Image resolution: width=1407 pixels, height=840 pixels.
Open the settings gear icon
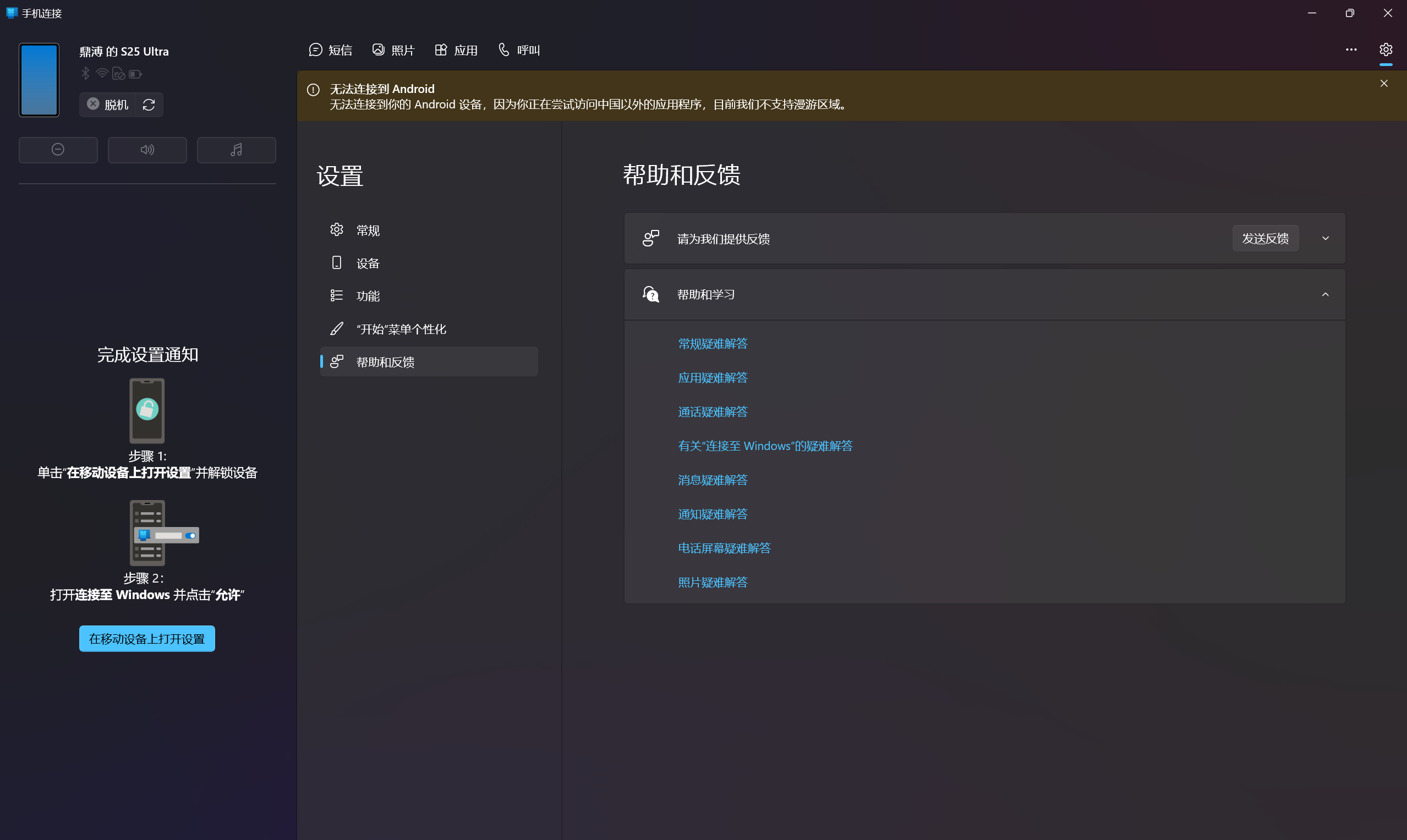(x=1386, y=50)
